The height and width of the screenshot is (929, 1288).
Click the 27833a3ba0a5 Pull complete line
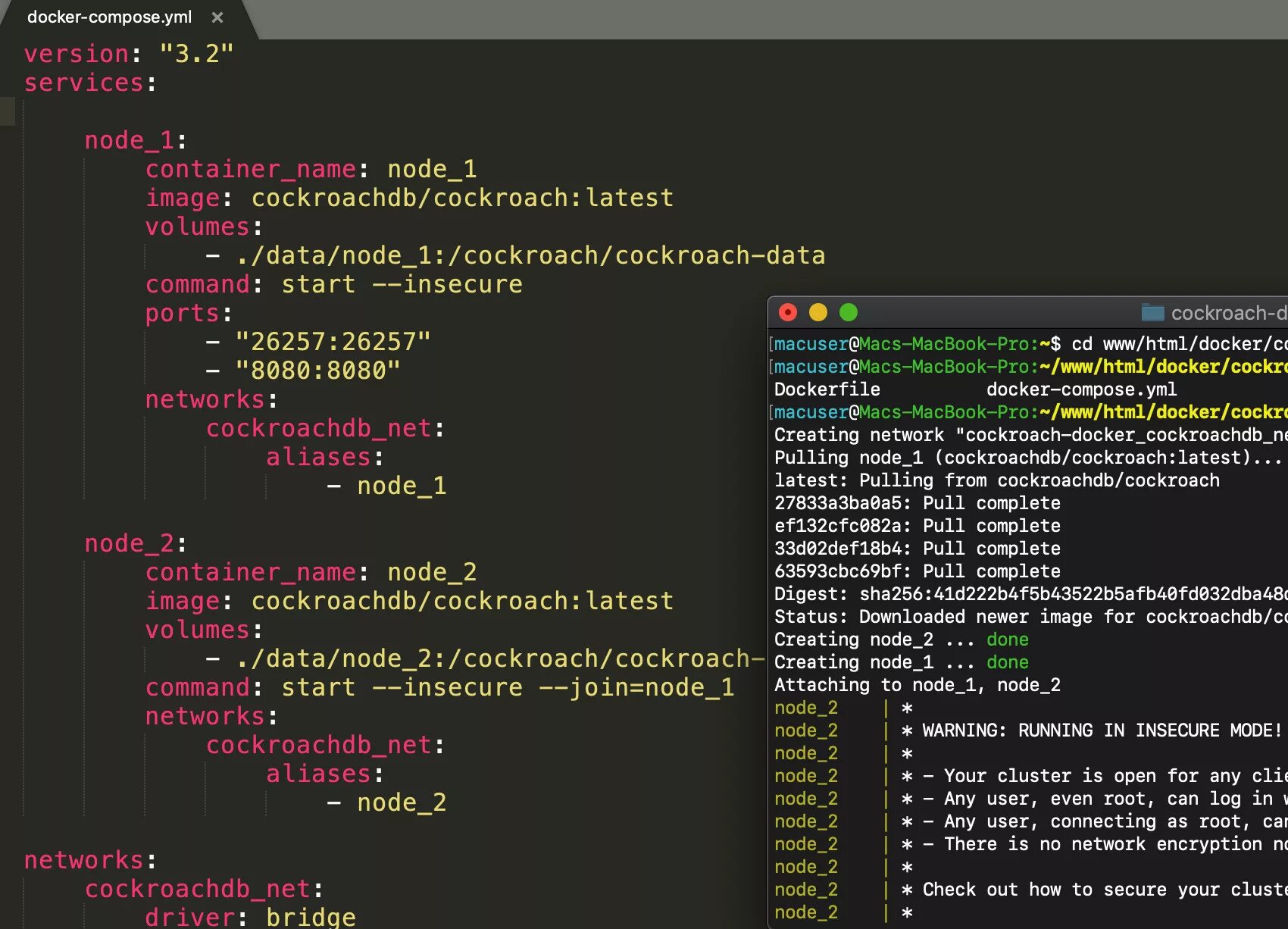(x=918, y=503)
